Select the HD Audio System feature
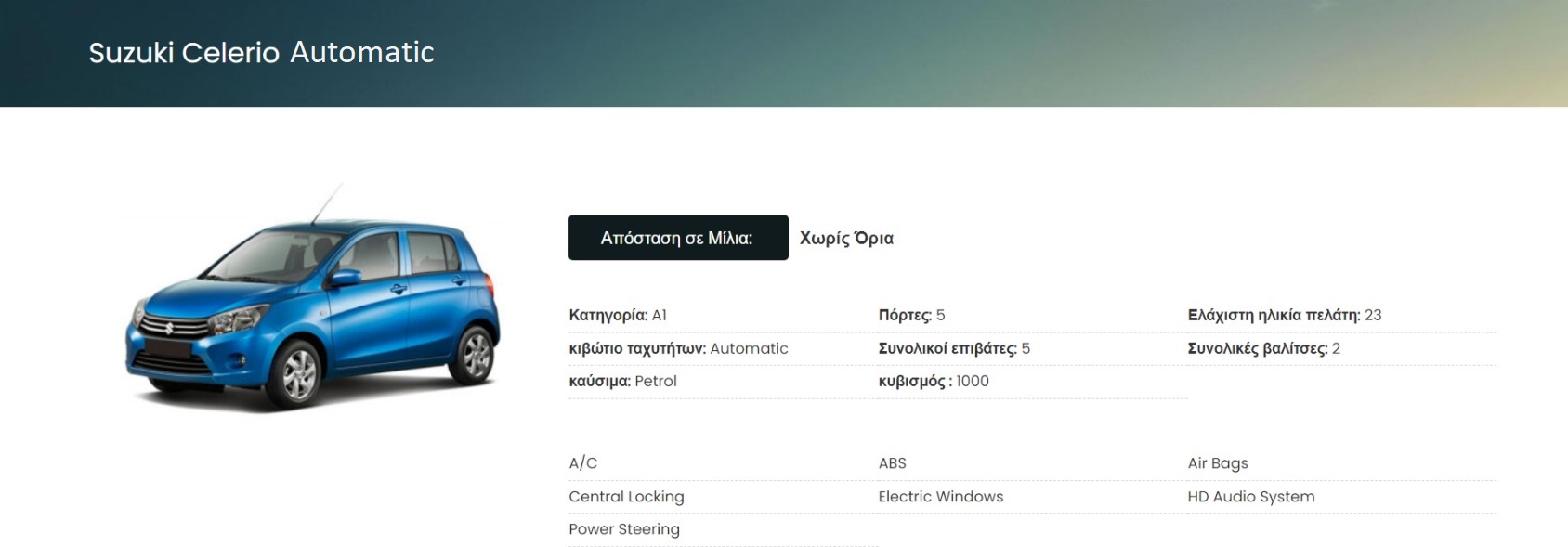This screenshot has width=1568, height=547. pos(1251,496)
